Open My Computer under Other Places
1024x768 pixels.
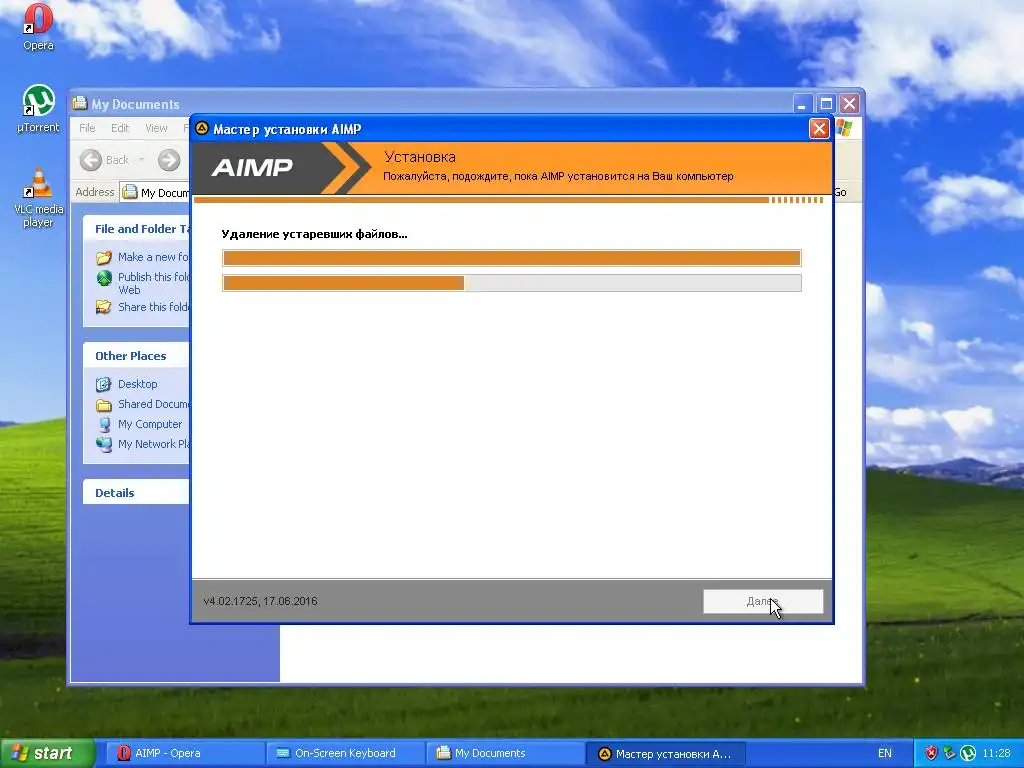pos(150,424)
